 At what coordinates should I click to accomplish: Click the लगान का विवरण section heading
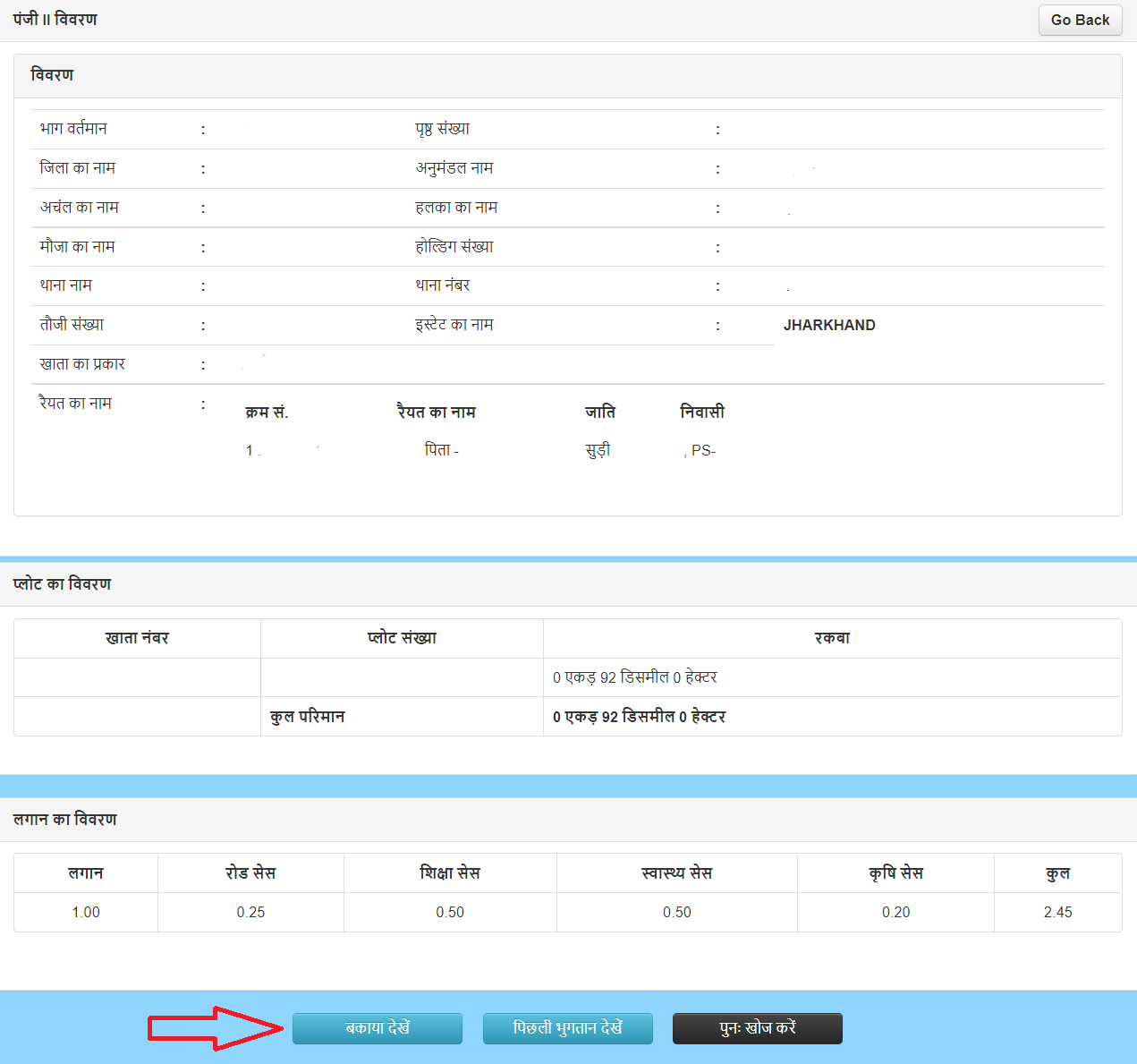coord(64,820)
